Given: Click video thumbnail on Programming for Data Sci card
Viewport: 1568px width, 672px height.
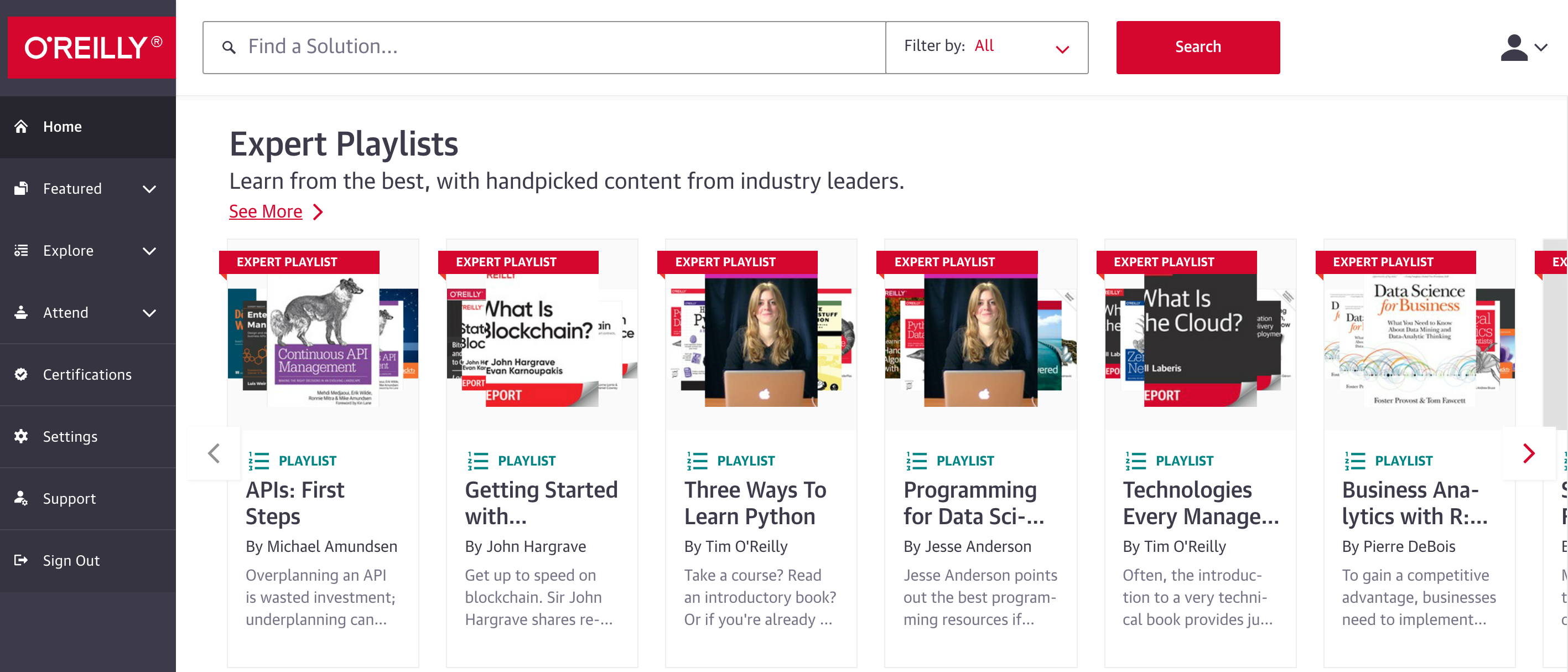Looking at the screenshot, I should [x=980, y=341].
